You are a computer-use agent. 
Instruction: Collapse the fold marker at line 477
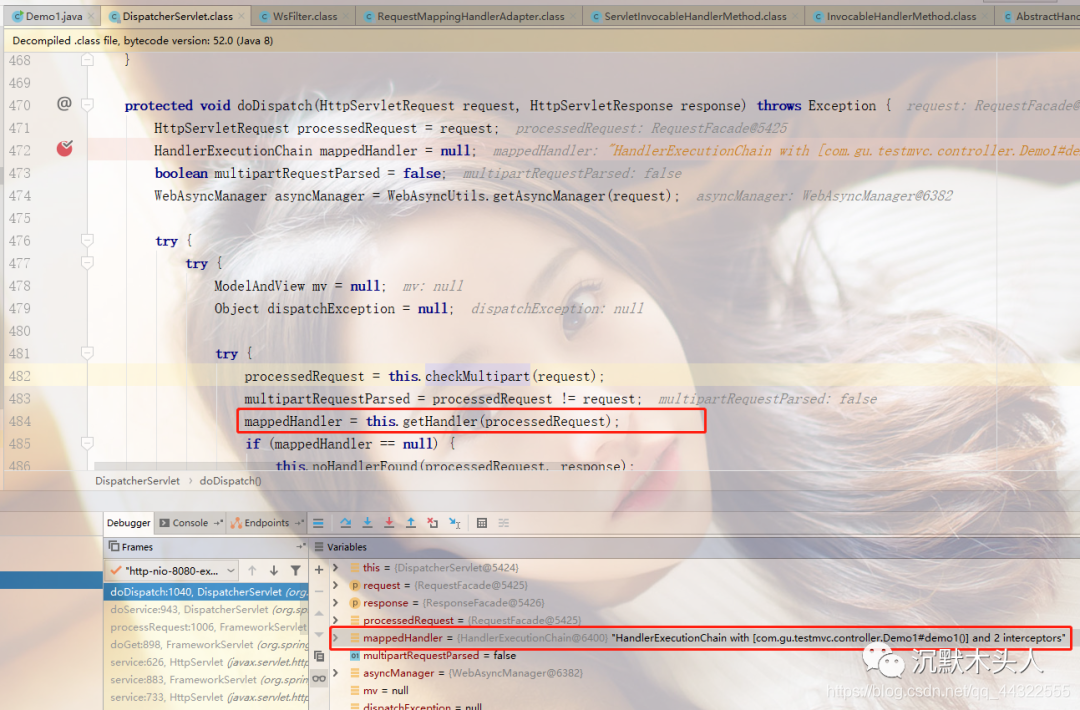tap(87, 263)
